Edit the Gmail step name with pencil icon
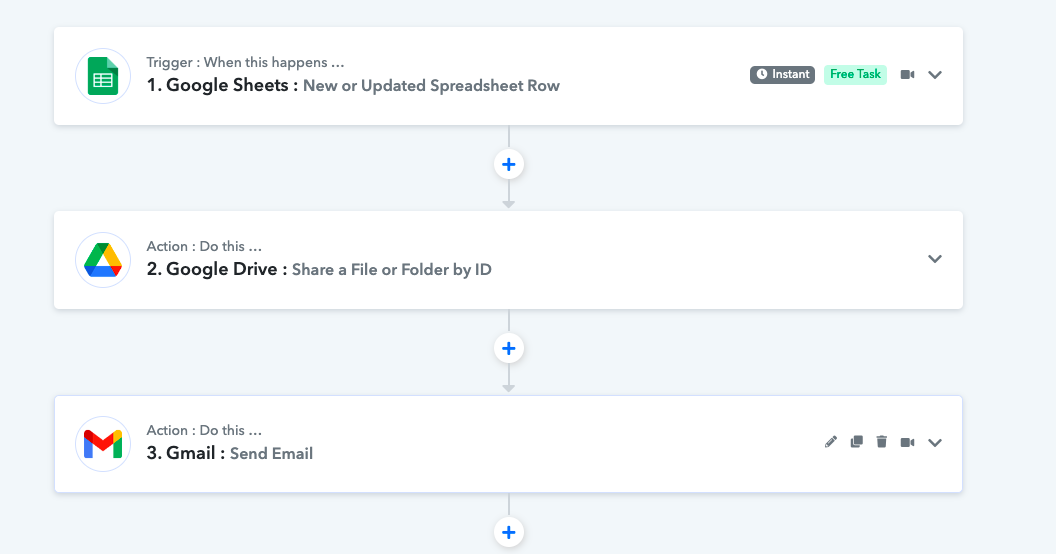1056x554 pixels. pos(831,442)
